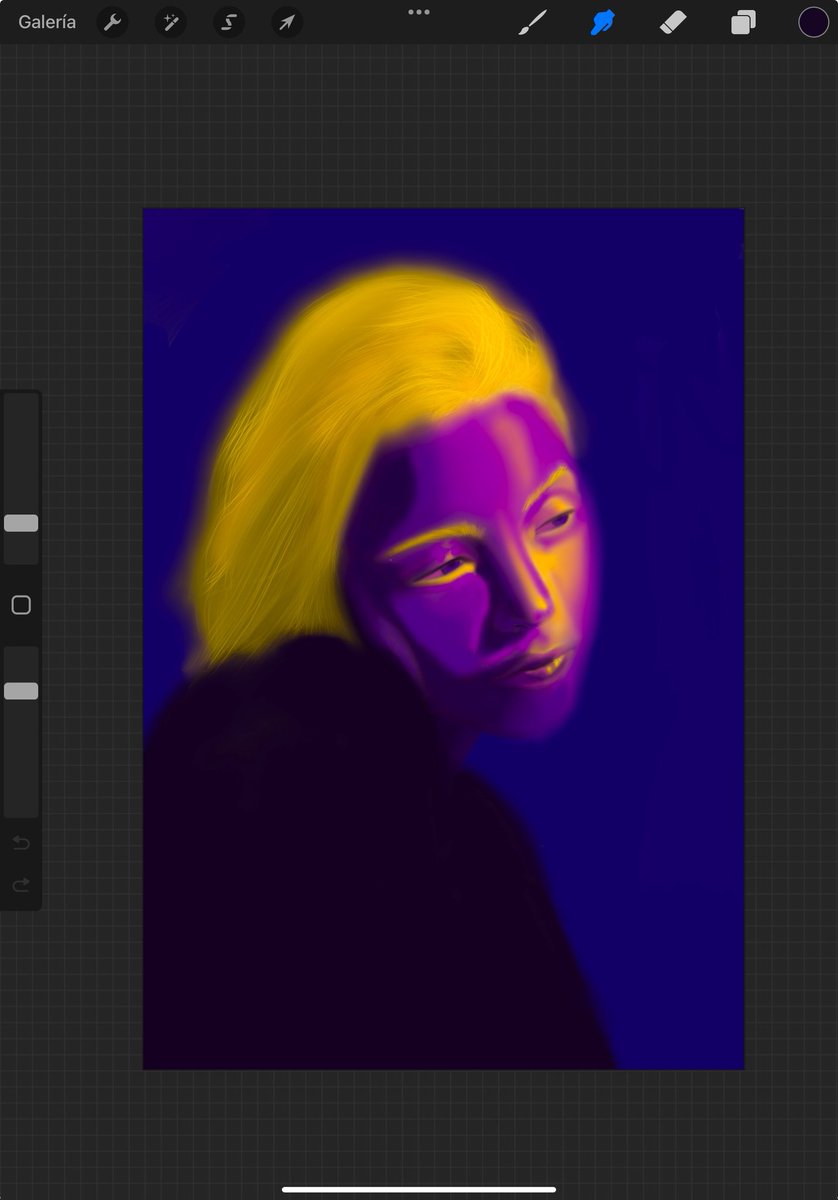
Task: Open the Galería gallery view
Action: 47,22
